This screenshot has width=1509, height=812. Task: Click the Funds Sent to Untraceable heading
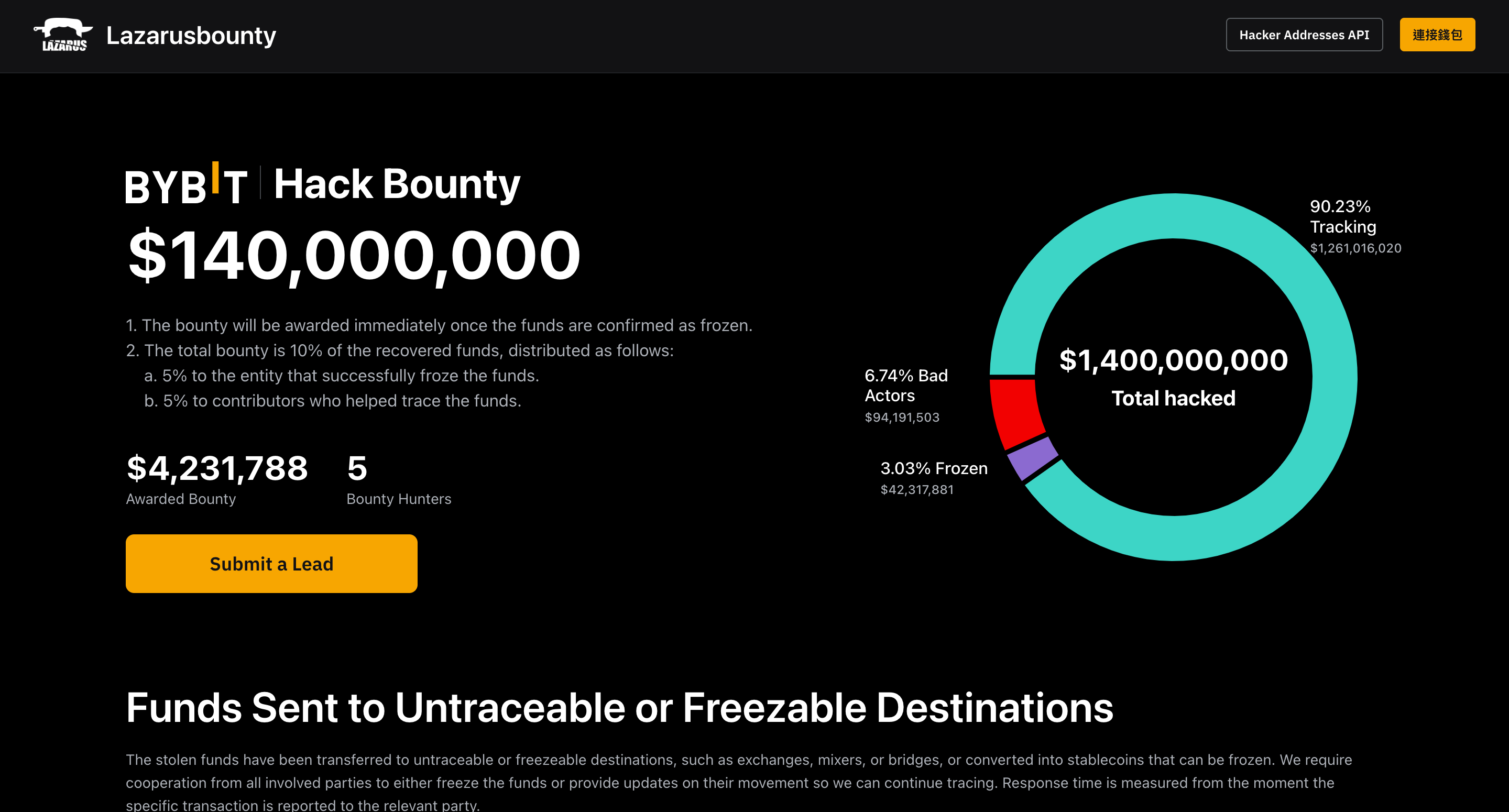pos(619,707)
